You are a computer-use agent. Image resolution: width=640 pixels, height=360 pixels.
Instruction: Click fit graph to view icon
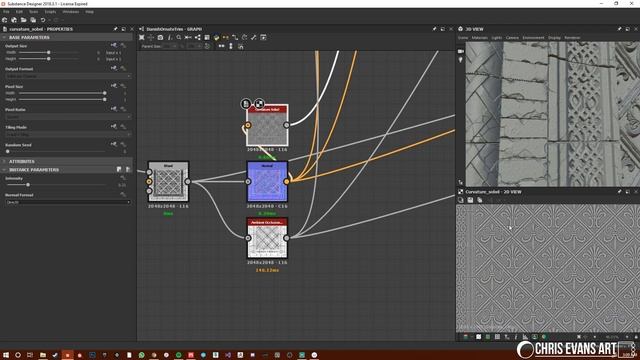142,37
